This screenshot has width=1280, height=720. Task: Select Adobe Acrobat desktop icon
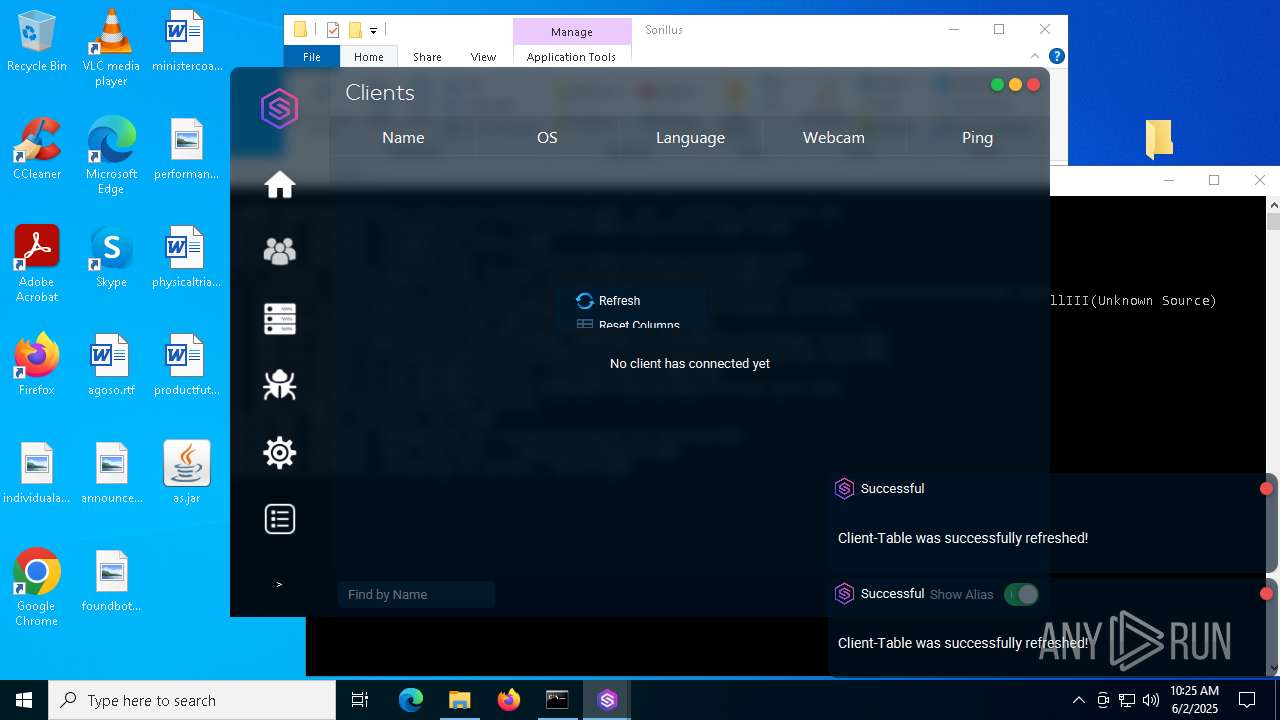37,264
